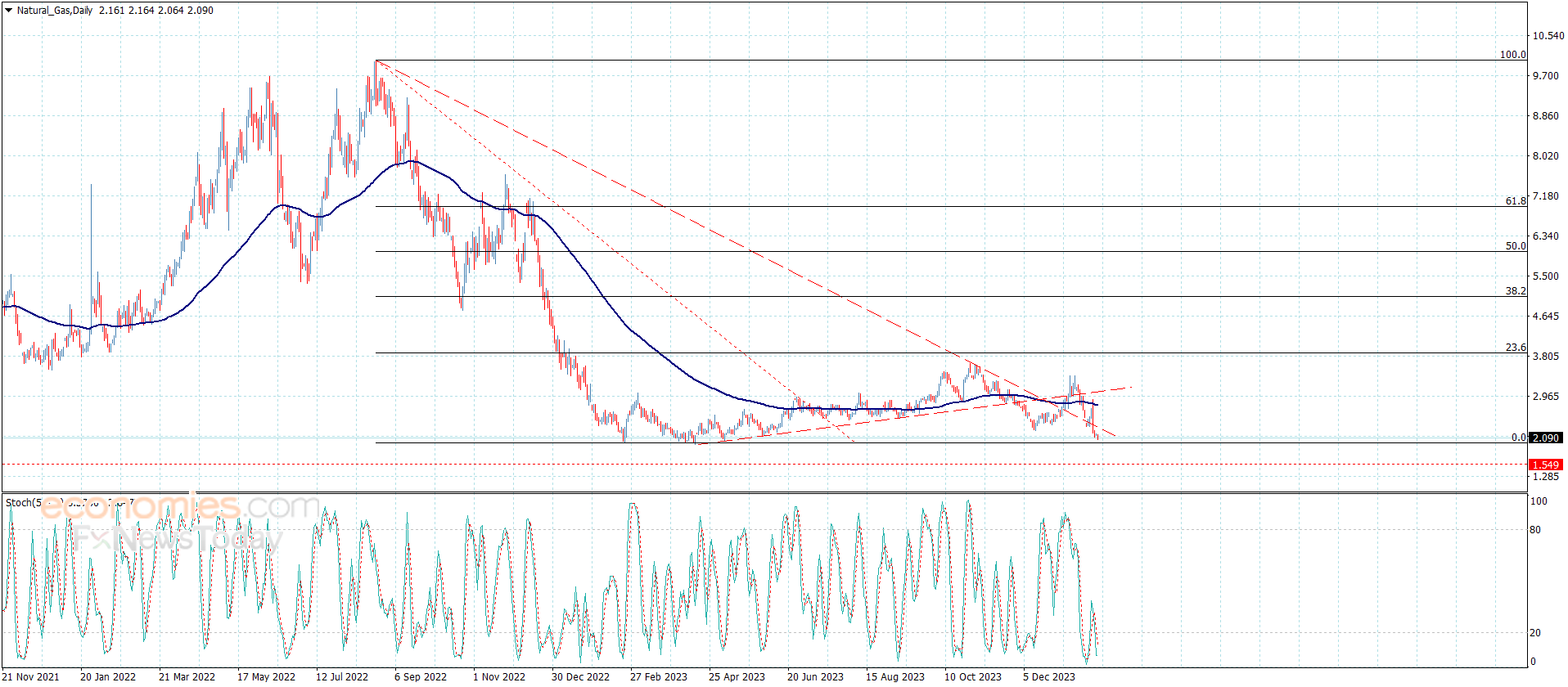This screenshot has height=687, width=1568.
Task: Click the 25 Apr 2023 date label
Action: coord(737,676)
